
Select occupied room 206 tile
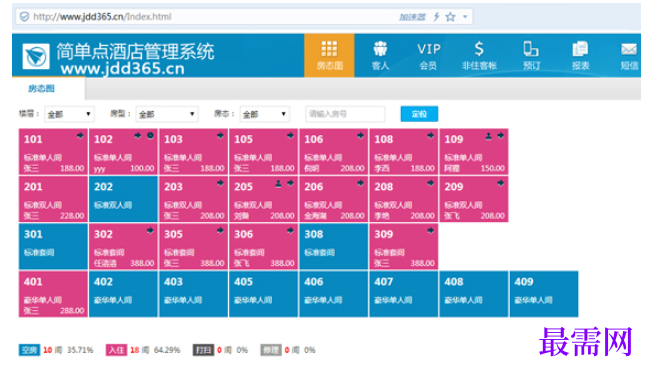[x=334, y=199]
